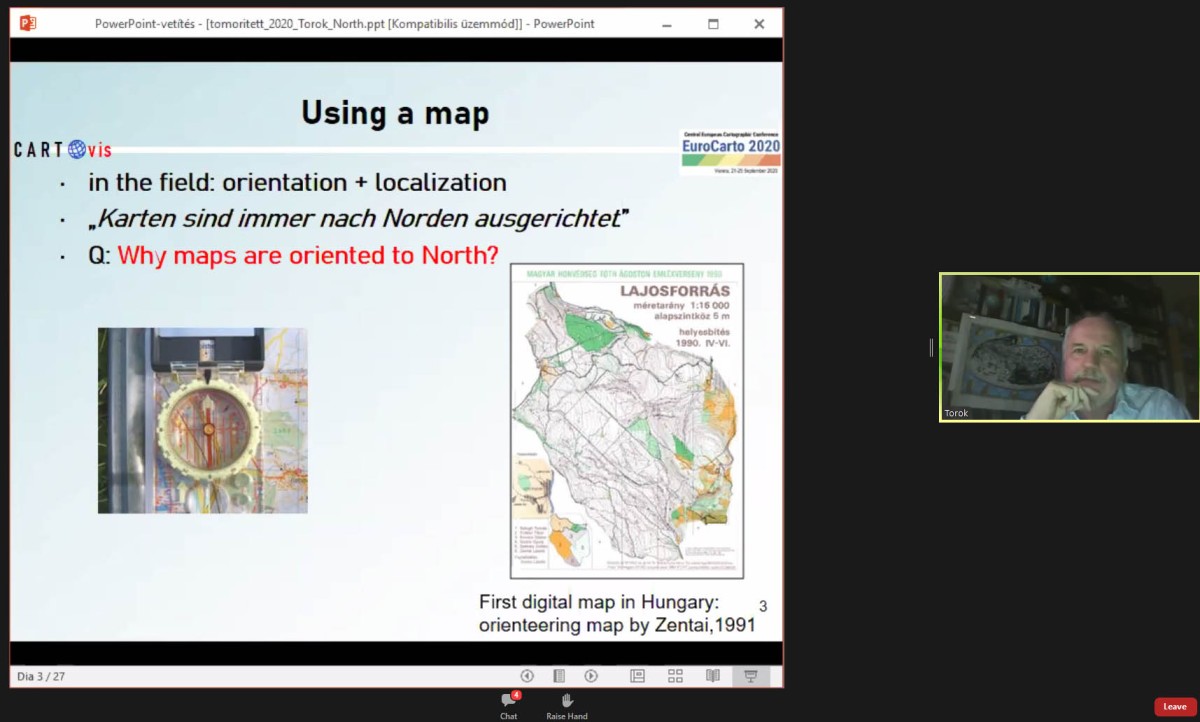Open the Chat panel
Viewport: 1200px width, 722px height.
tap(509, 705)
